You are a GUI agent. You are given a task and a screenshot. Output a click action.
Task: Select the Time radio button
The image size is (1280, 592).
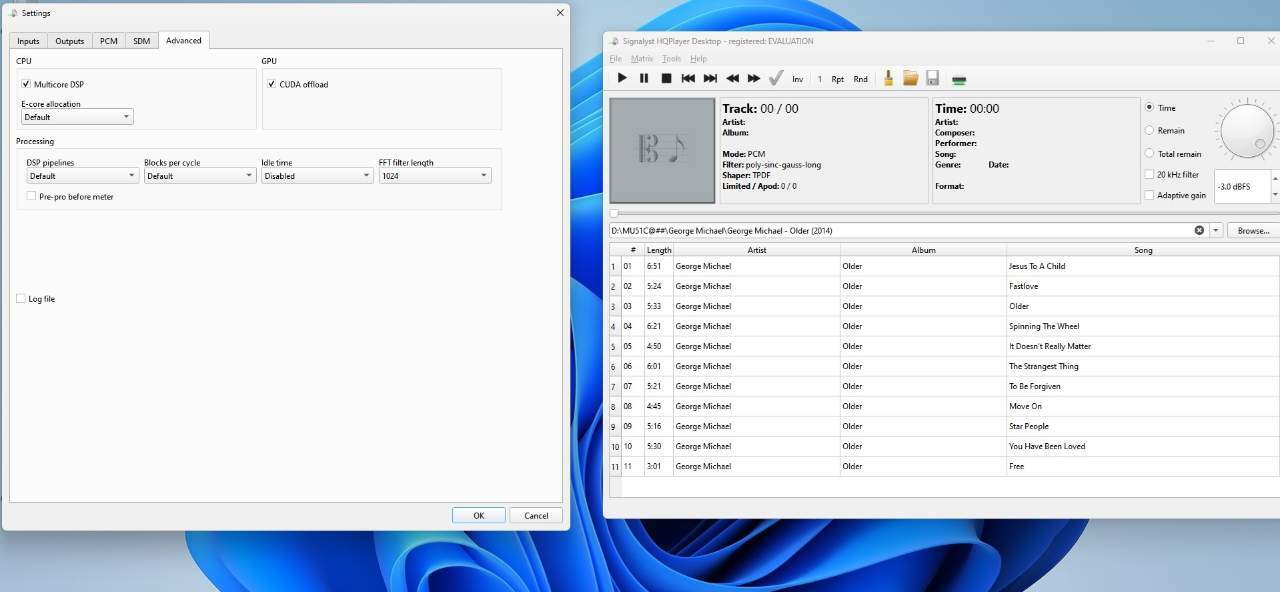pyautogui.click(x=1149, y=107)
